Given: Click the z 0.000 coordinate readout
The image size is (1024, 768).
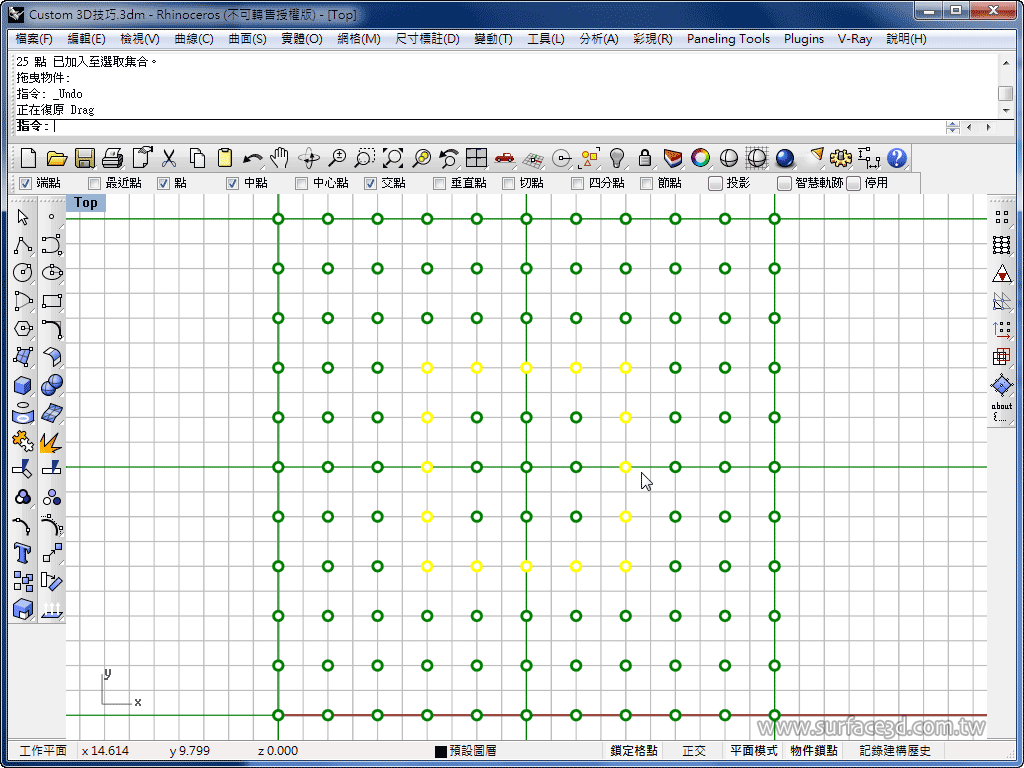Looking at the screenshot, I should tap(278, 751).
